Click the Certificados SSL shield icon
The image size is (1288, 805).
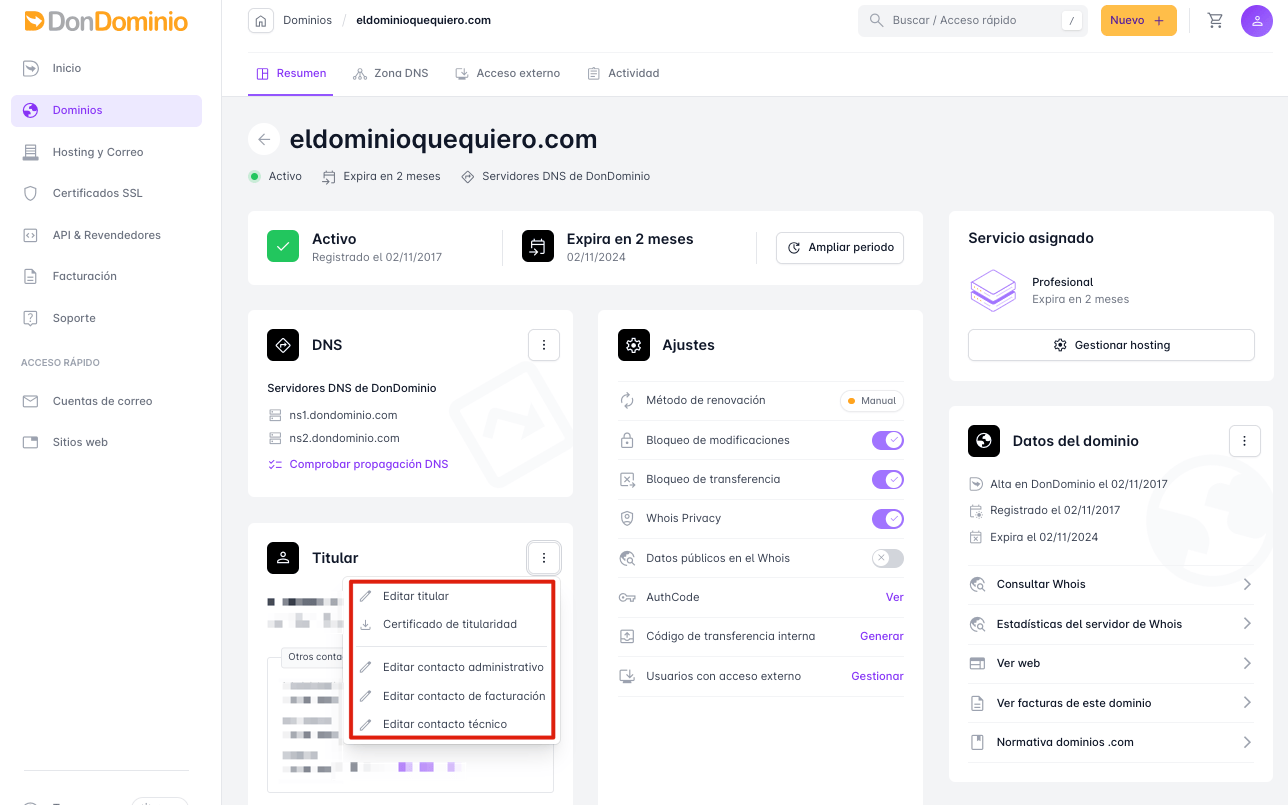(x=31, y=193)
